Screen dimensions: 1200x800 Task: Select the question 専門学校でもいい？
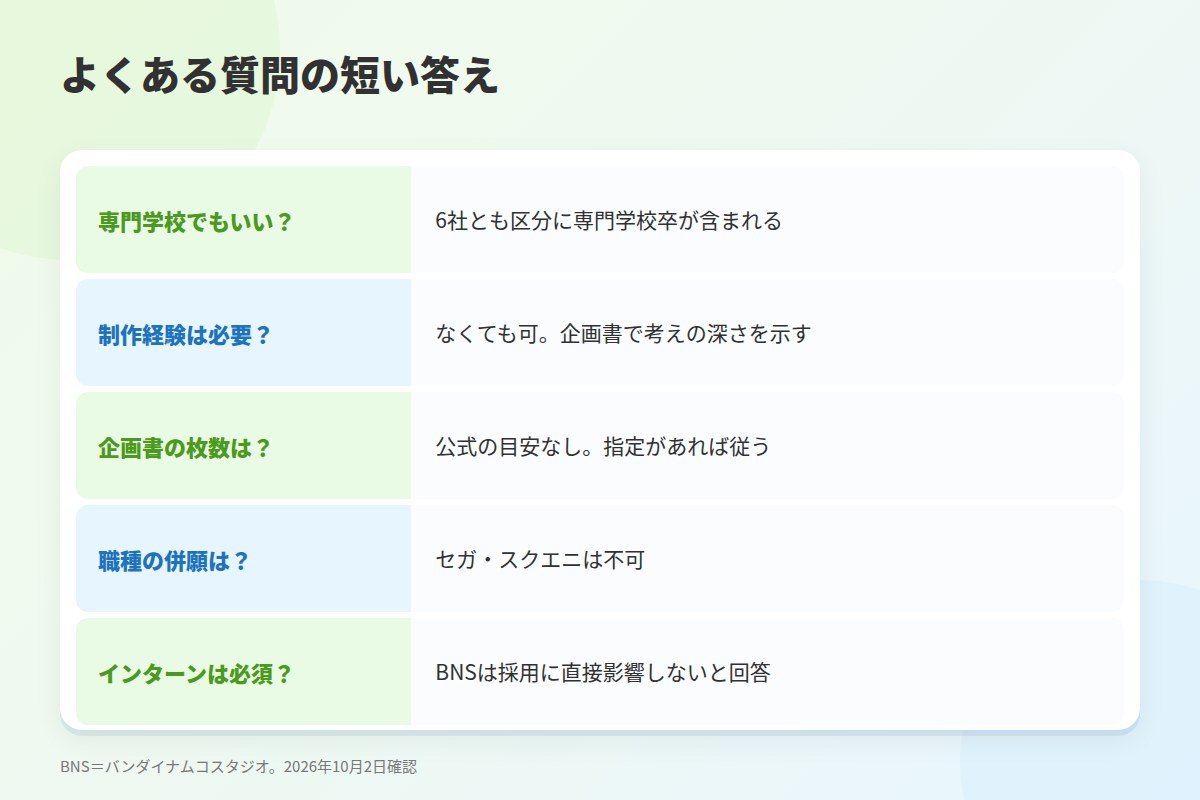coord(196,222)
